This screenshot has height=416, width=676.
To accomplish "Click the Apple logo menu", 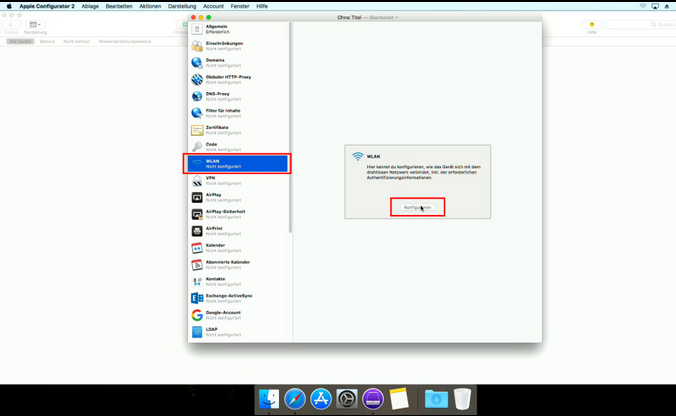I will tap(9, 6).
